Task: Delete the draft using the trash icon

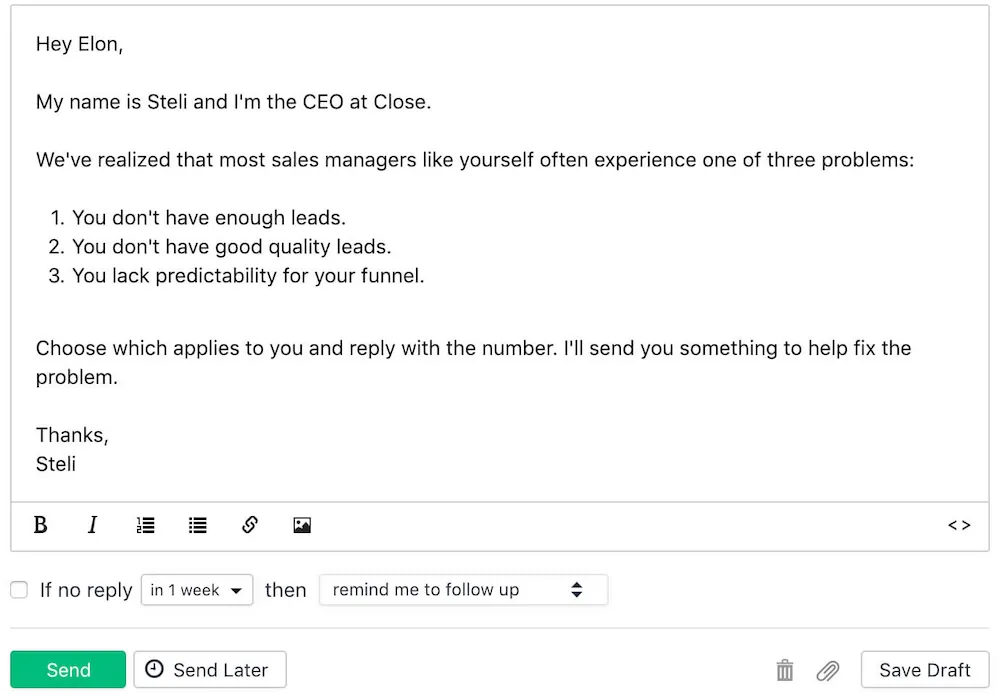Action: tap(784, 670)
